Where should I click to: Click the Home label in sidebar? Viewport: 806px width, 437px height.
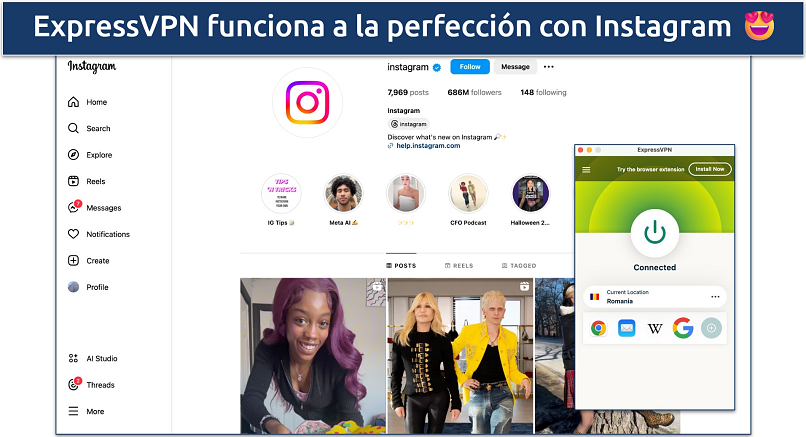pyautogui.click(x=97, y=102)
